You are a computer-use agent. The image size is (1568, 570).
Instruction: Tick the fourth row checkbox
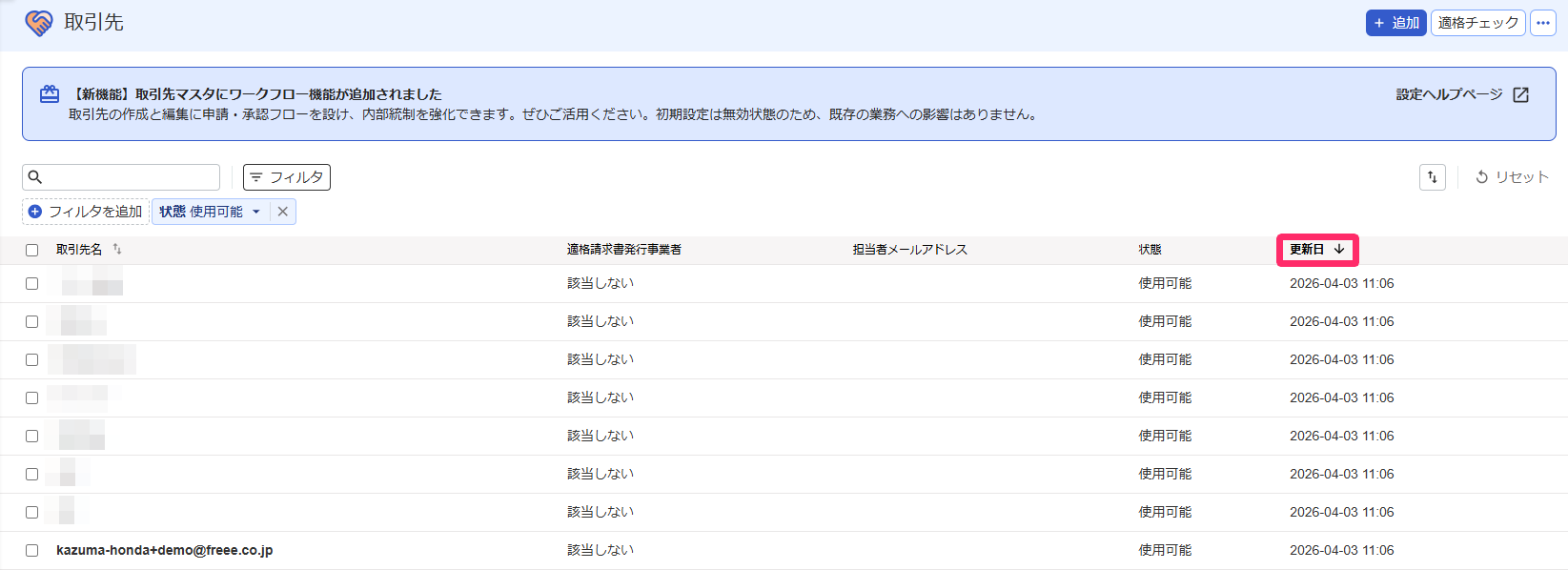[x=31, y=397]
